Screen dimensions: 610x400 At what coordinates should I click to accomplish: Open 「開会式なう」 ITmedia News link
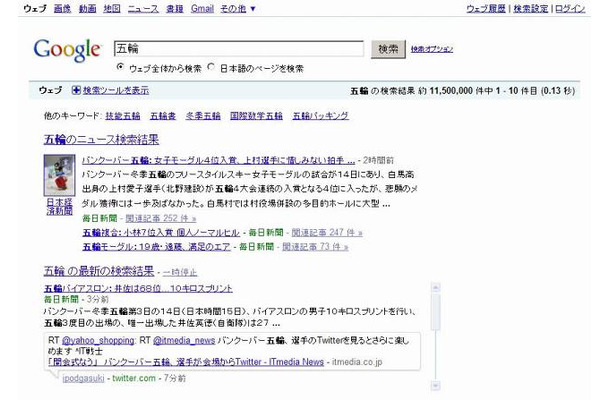pyautogui.click(x=186, y=362)
